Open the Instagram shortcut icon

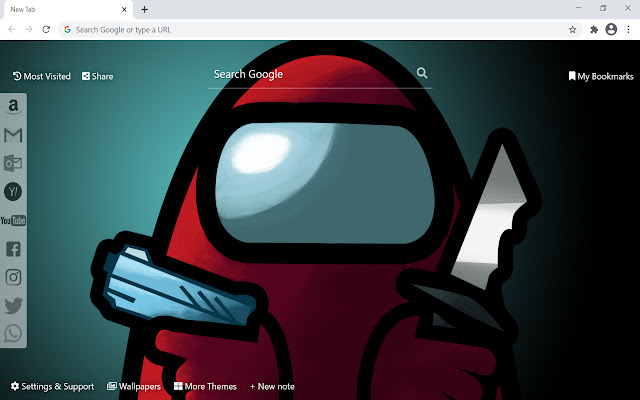click(13, 277)
